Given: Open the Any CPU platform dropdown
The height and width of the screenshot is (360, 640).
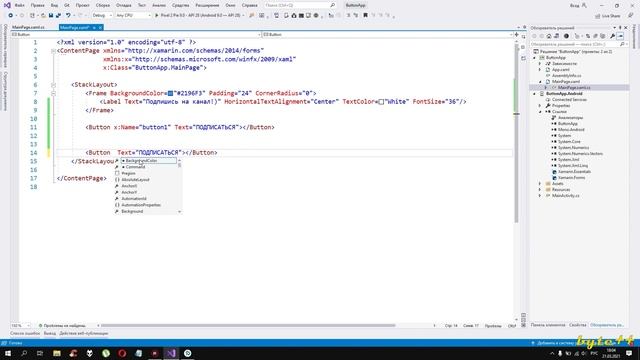Looking at the screenshot, I should tap(133, 16).
